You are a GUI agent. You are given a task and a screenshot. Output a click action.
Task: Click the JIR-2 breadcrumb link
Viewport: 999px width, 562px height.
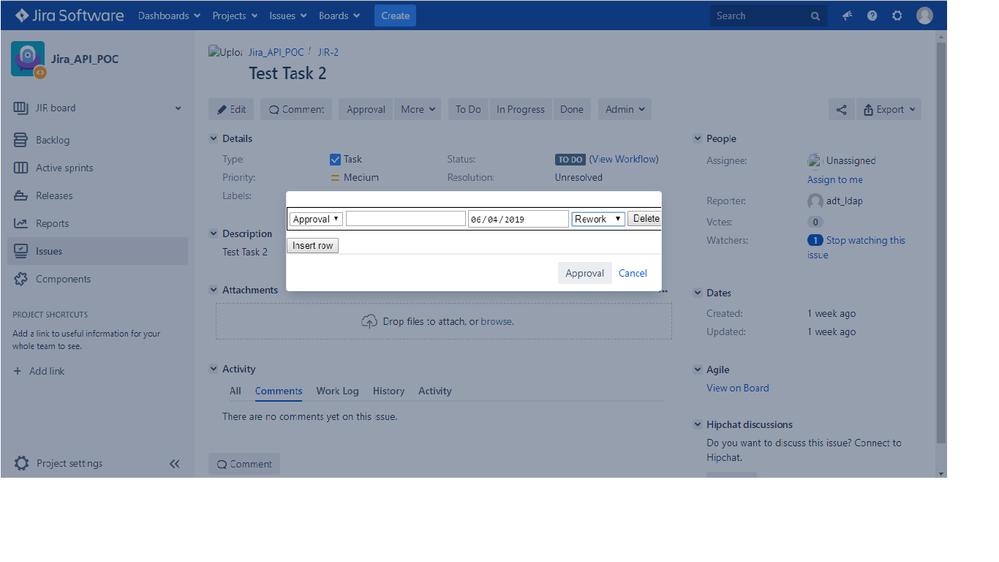pyautogui.click(x=328, y=52)
